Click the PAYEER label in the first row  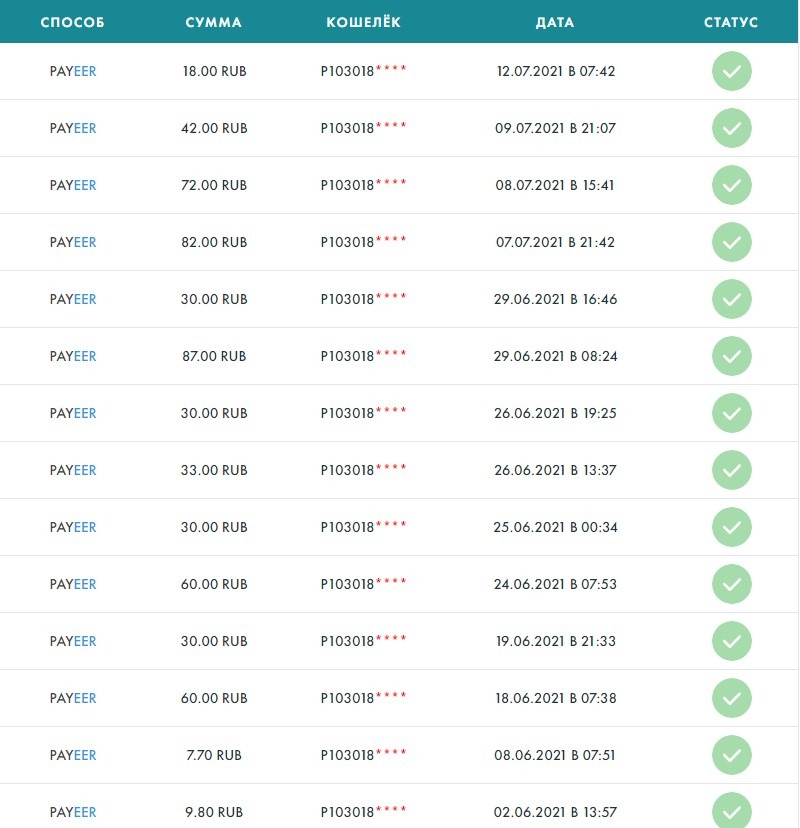click(73, 71)
